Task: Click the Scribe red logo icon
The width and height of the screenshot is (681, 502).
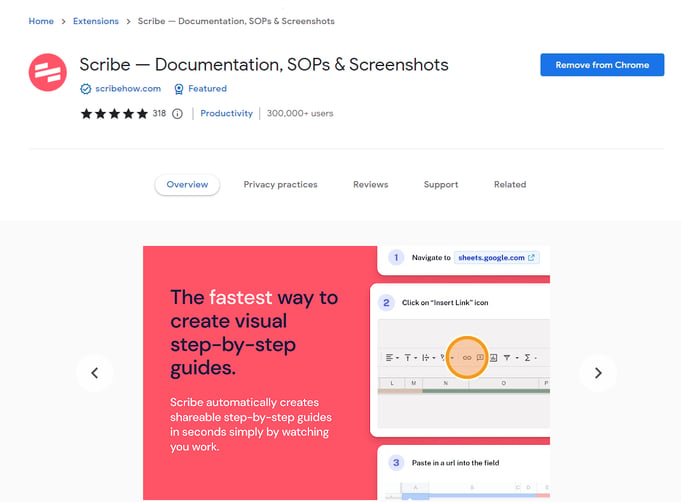Action: pos(48,73)
